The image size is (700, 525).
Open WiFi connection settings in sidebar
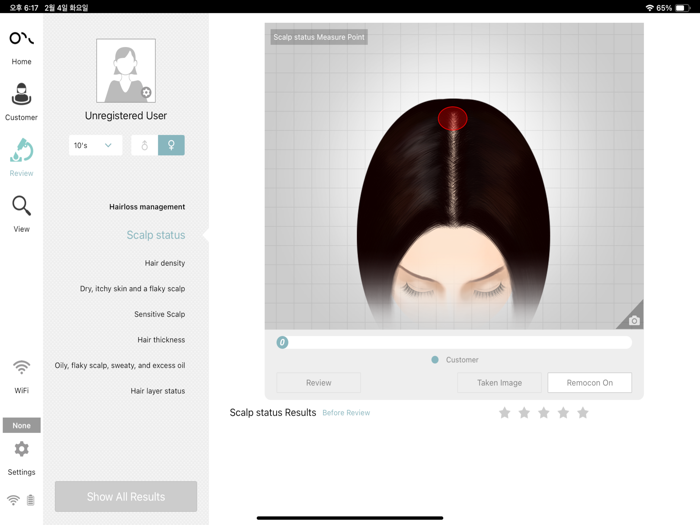tap(21, 376)
